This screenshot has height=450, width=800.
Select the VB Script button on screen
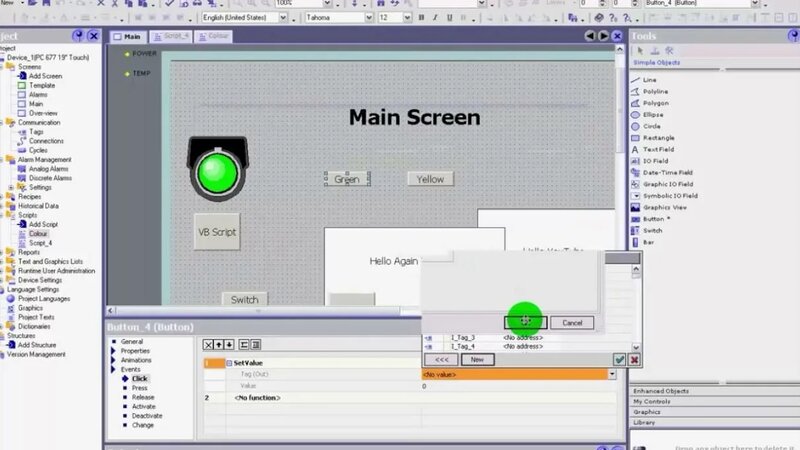[217, 232]
